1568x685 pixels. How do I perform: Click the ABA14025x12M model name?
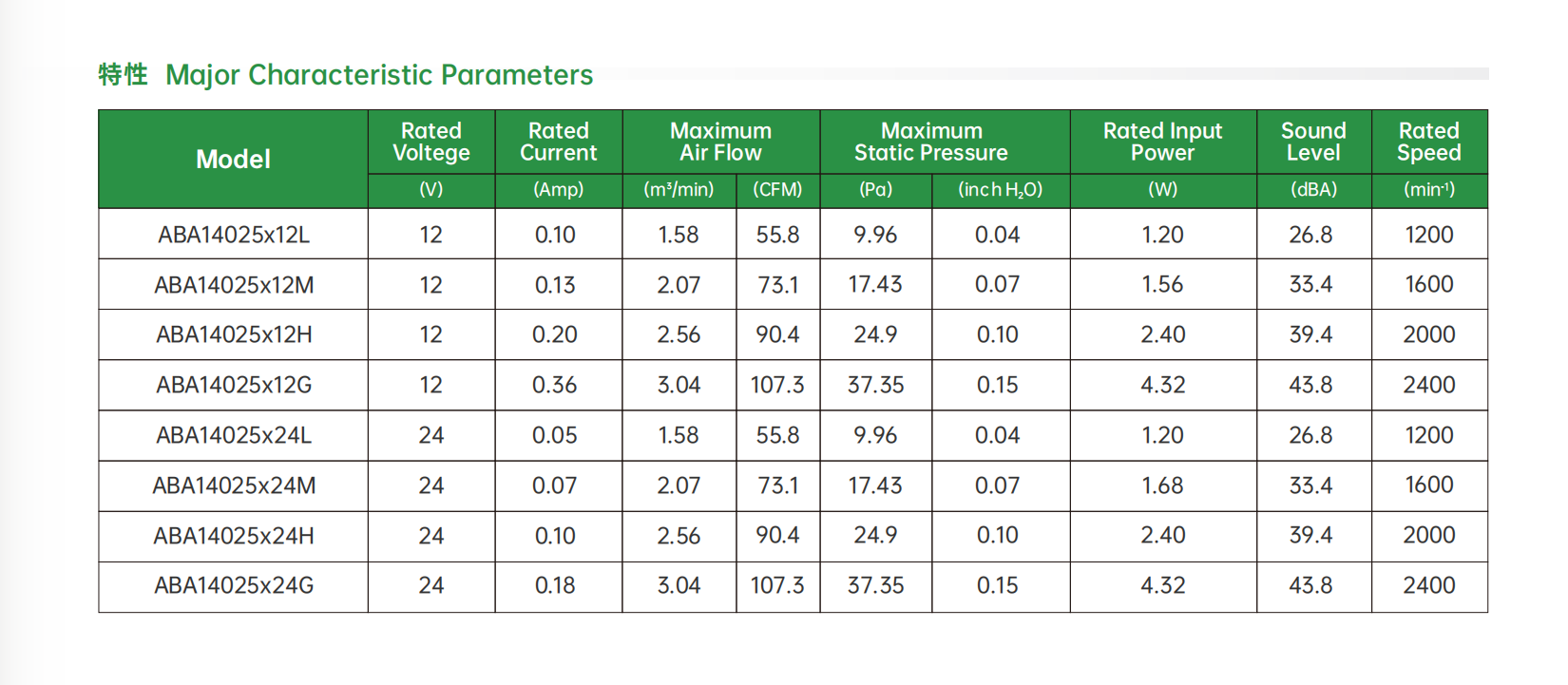(234, 285)
